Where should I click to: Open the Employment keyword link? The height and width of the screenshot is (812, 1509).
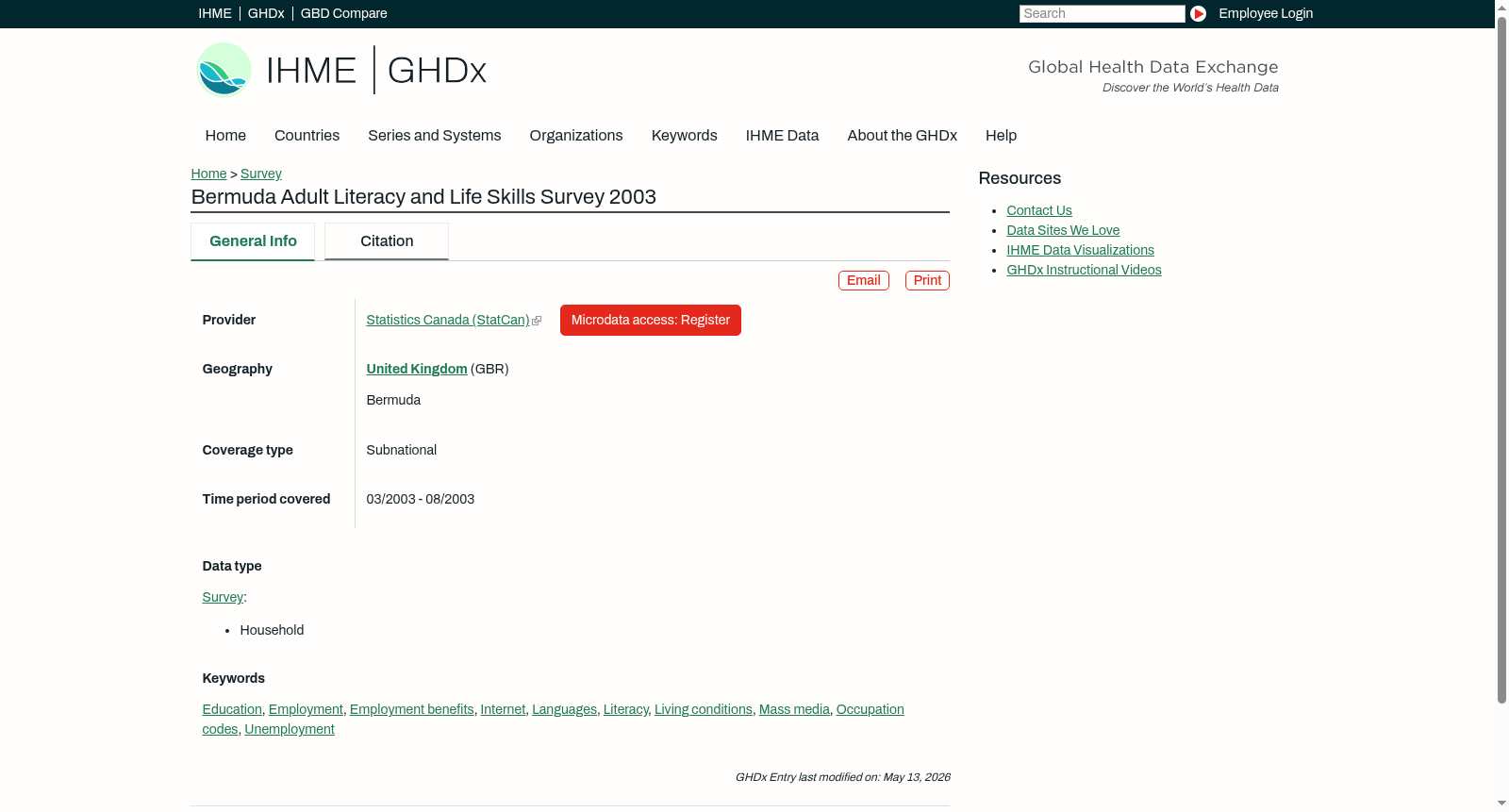306,710
